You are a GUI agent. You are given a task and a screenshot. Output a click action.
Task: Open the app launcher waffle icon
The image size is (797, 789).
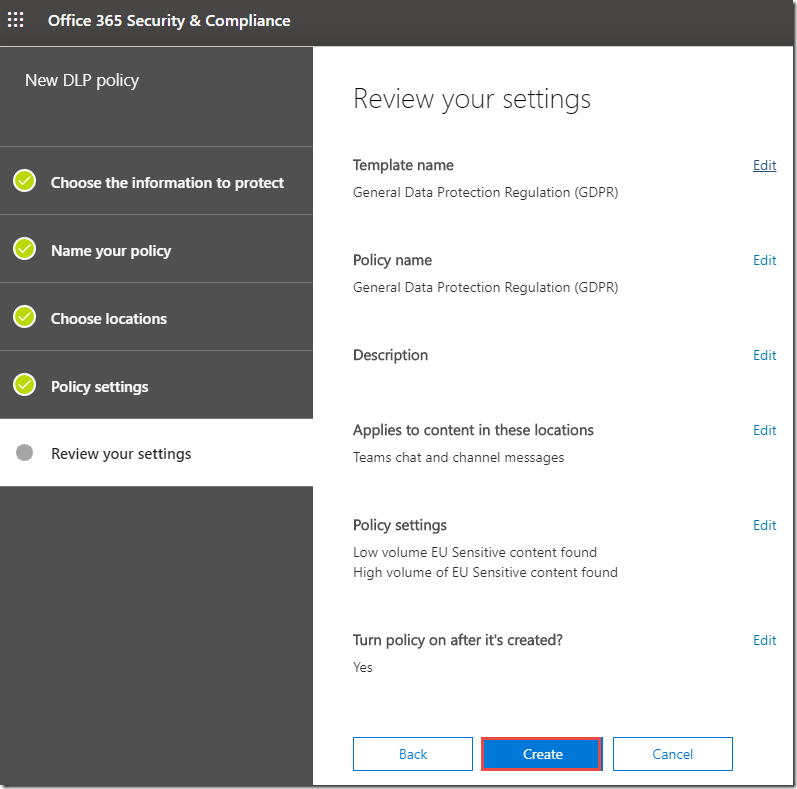[x=16, y=20]
